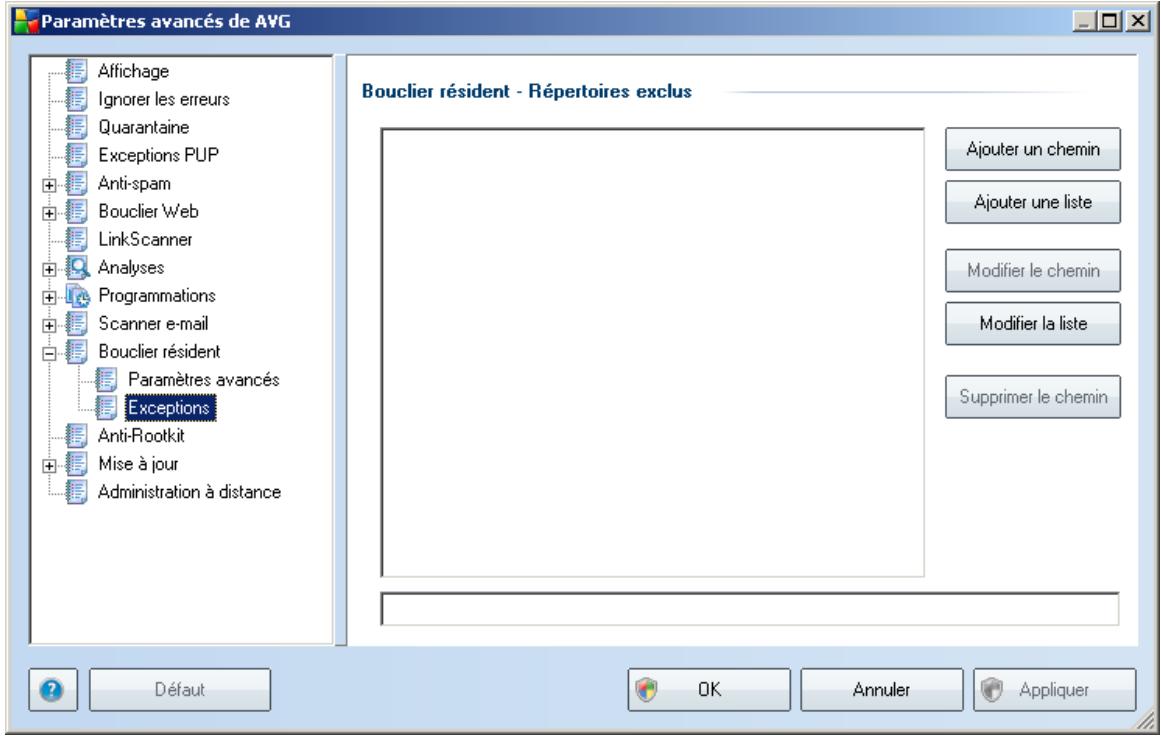Select the Mise à jour tree entry
The height and width of the screenshot is (736, 1161).
(138, 464)
